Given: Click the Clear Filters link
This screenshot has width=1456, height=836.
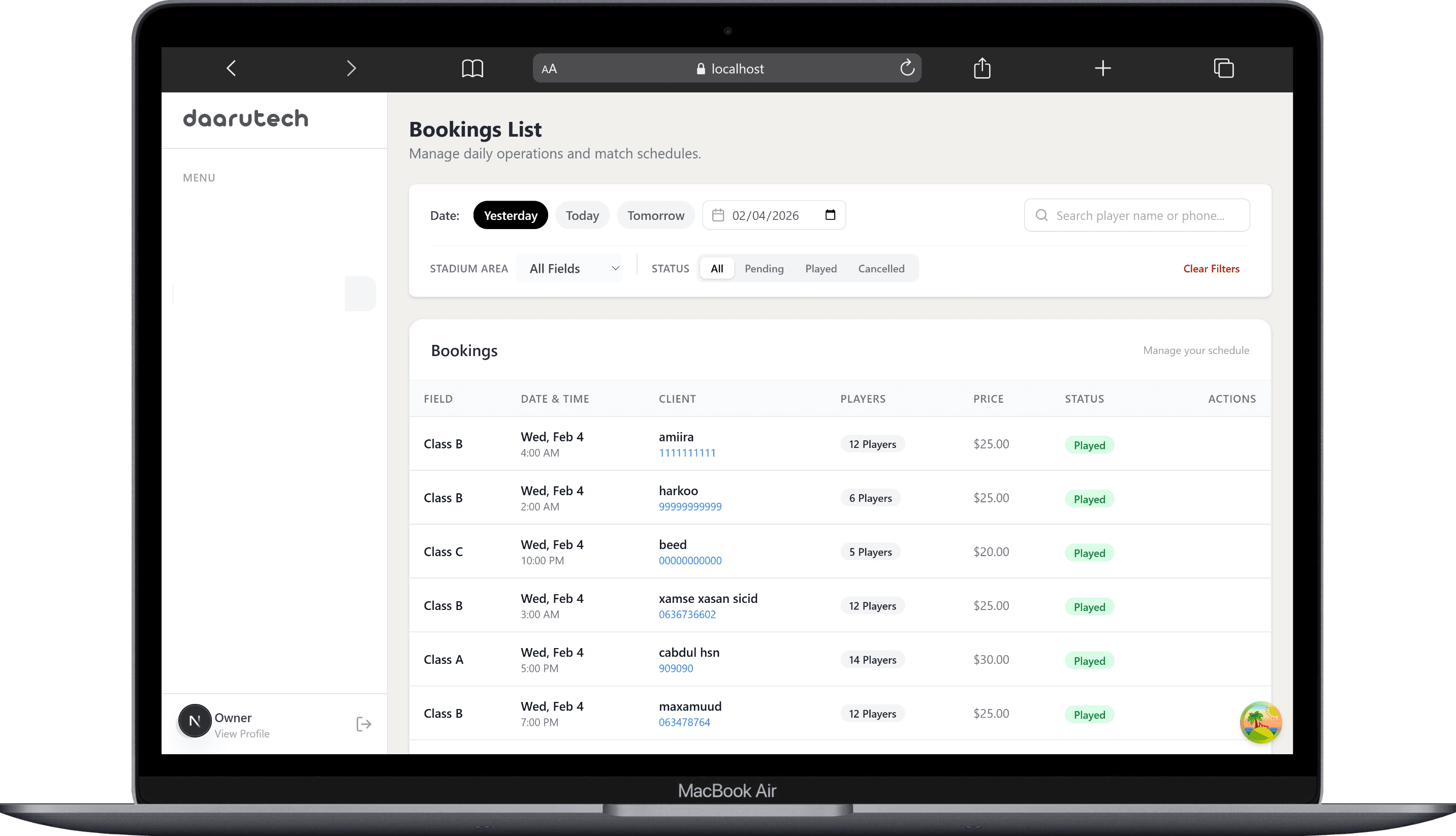Looking at the screenshot, I should (x=1212, y=268).
